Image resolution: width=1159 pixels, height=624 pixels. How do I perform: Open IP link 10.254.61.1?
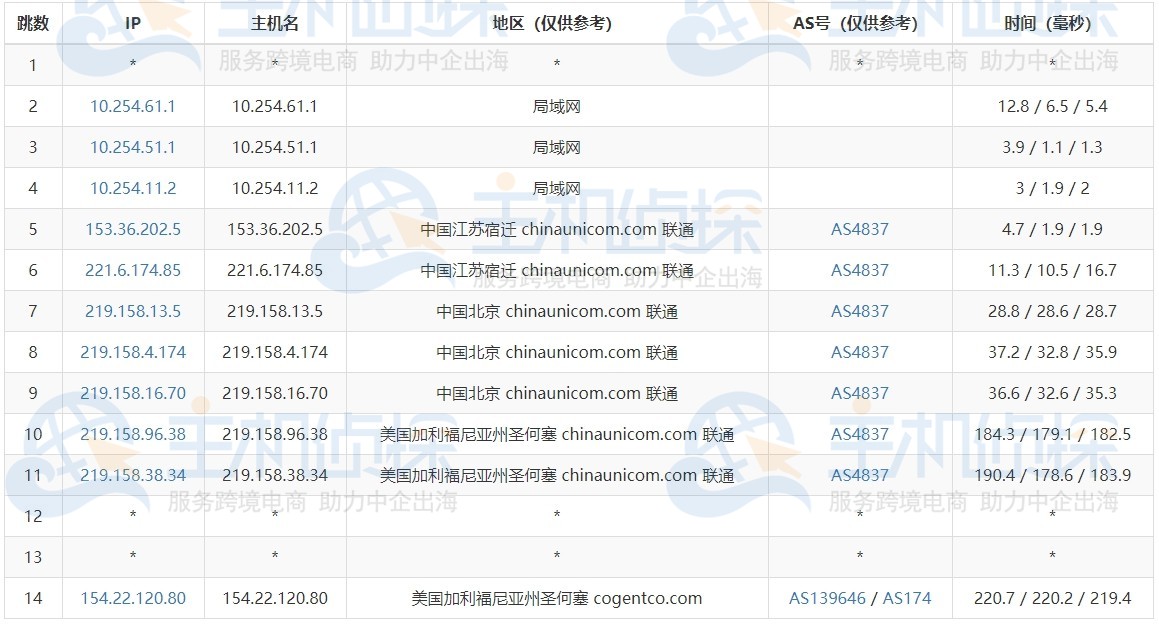pos(133,106)
